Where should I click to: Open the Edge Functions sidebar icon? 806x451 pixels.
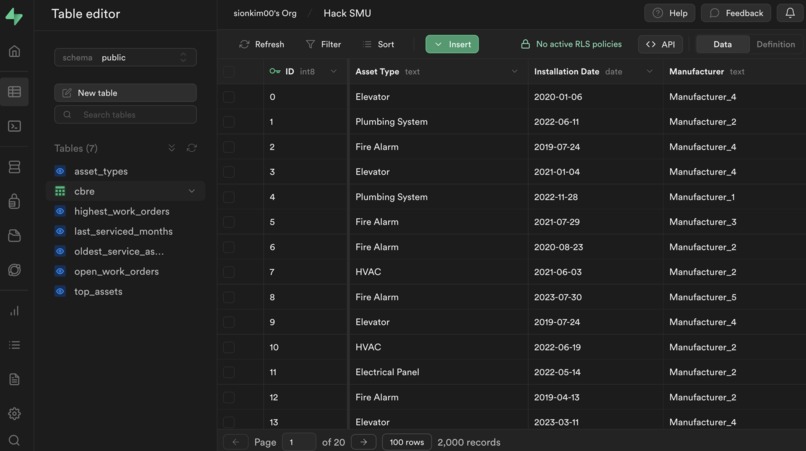(x=14, y=270)
